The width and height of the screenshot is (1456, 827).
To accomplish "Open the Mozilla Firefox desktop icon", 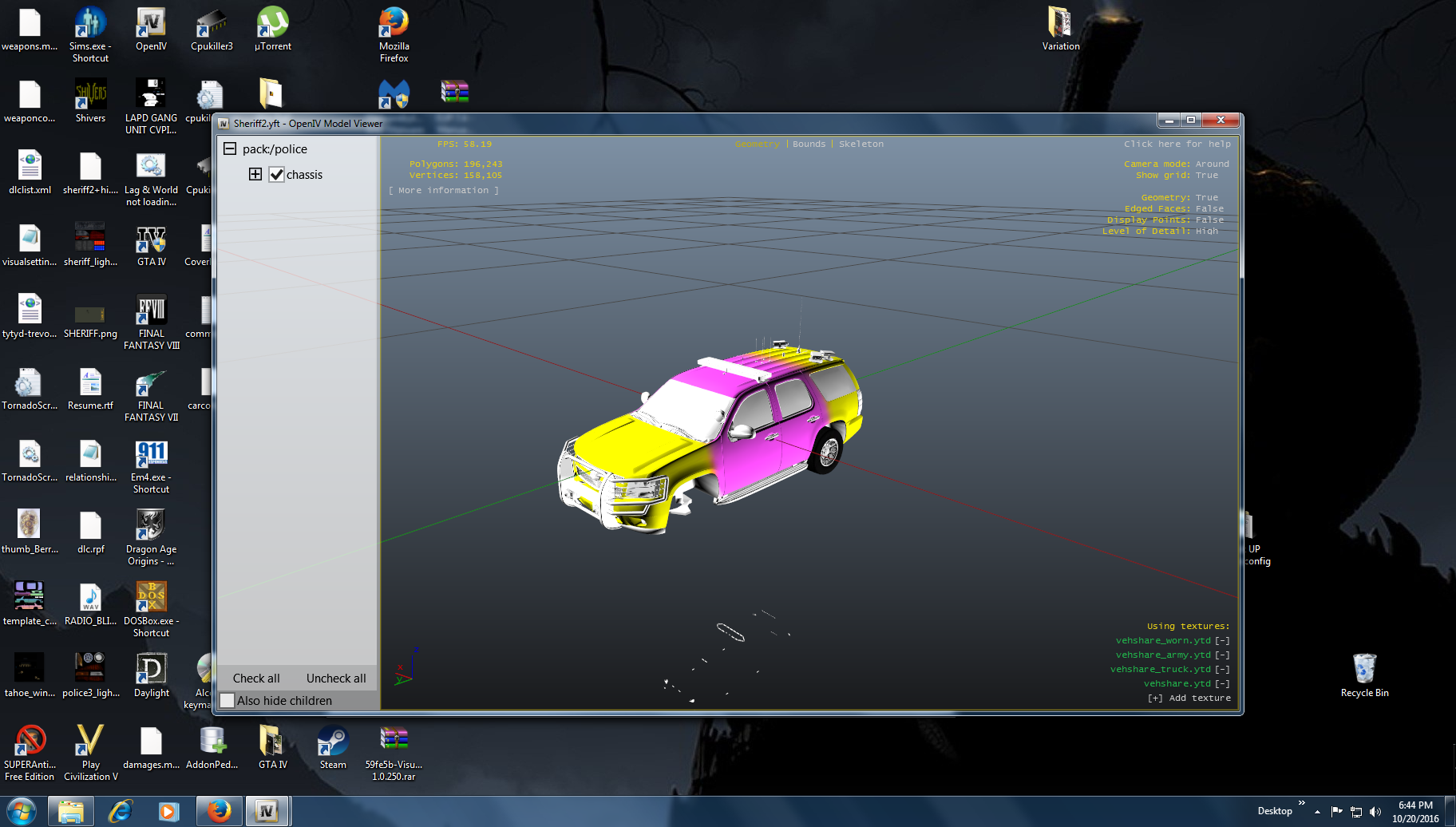I will [x=394, y=34].
